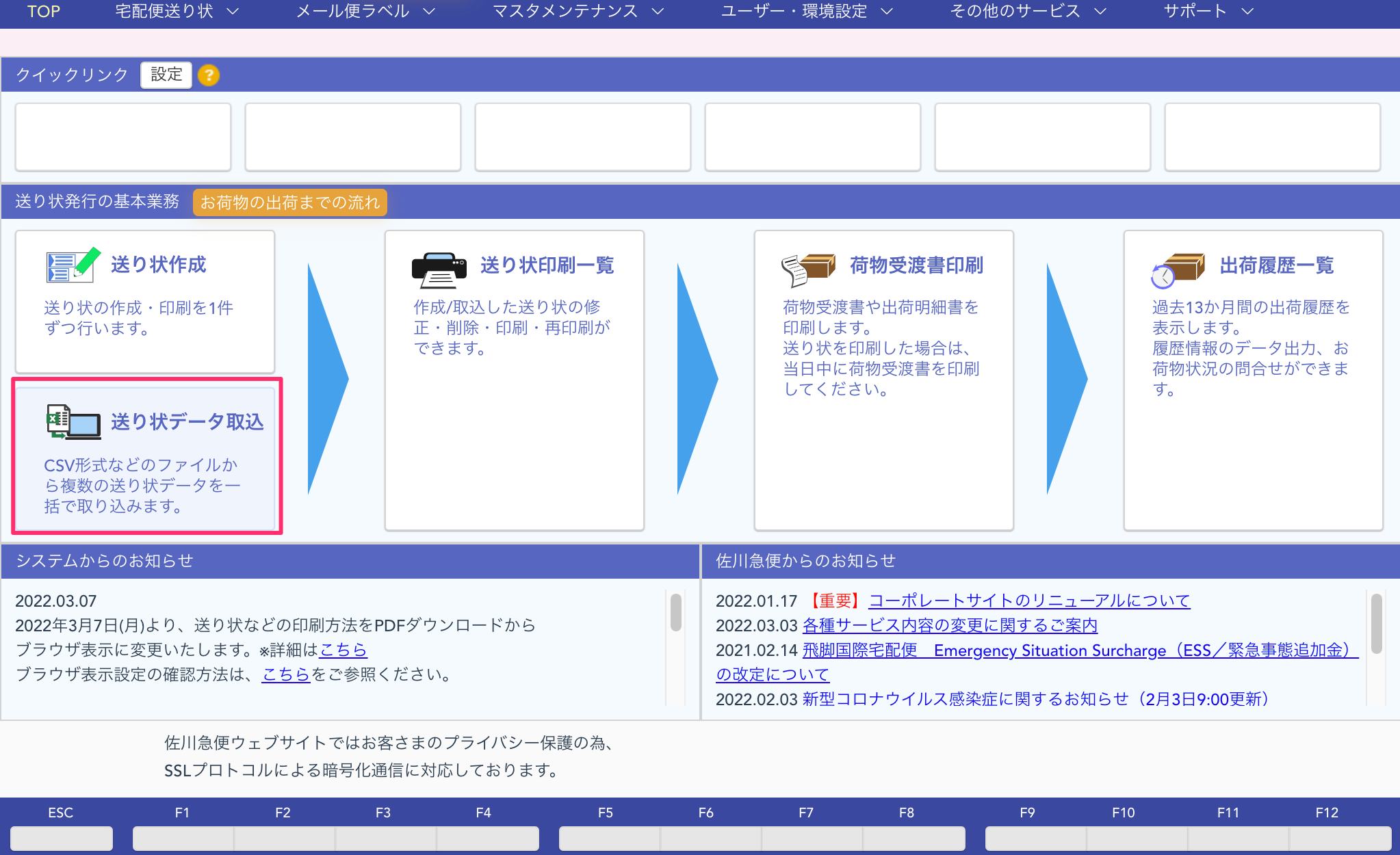1400x855 pixels.
Task: Click the クイックリンク 設定 button
Action: (x=166, y=75)
